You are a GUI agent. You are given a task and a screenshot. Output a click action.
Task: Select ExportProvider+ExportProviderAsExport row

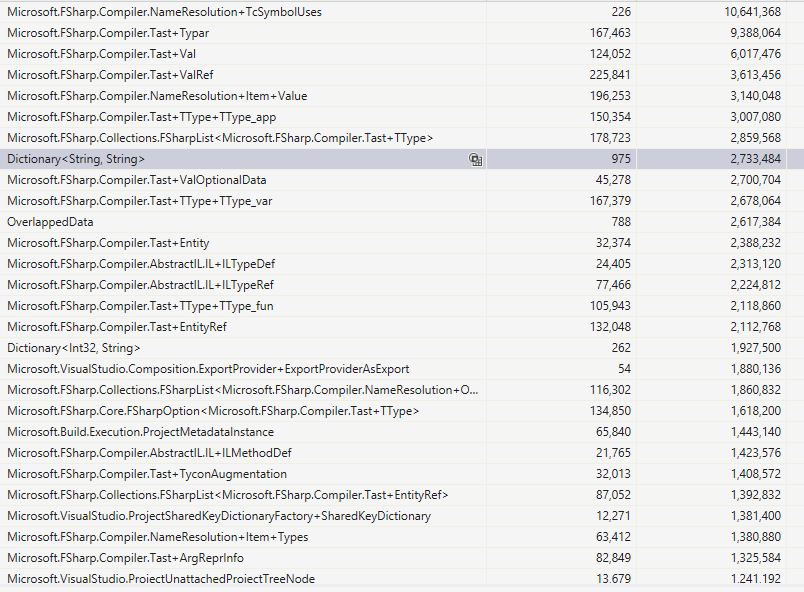click(402, 369)
